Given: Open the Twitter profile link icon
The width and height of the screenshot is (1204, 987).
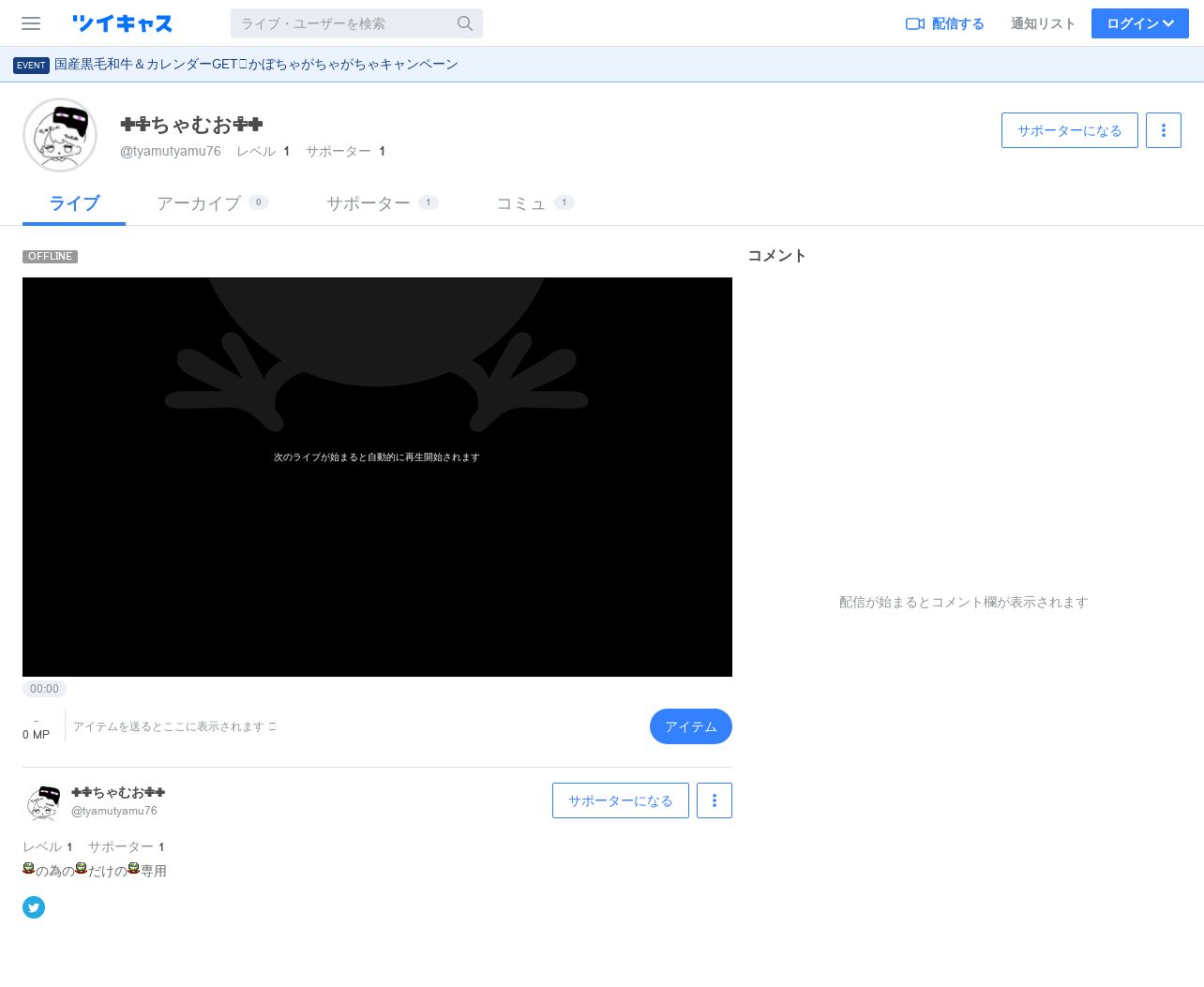Looking at the screenshot, I should pos(34,907).
